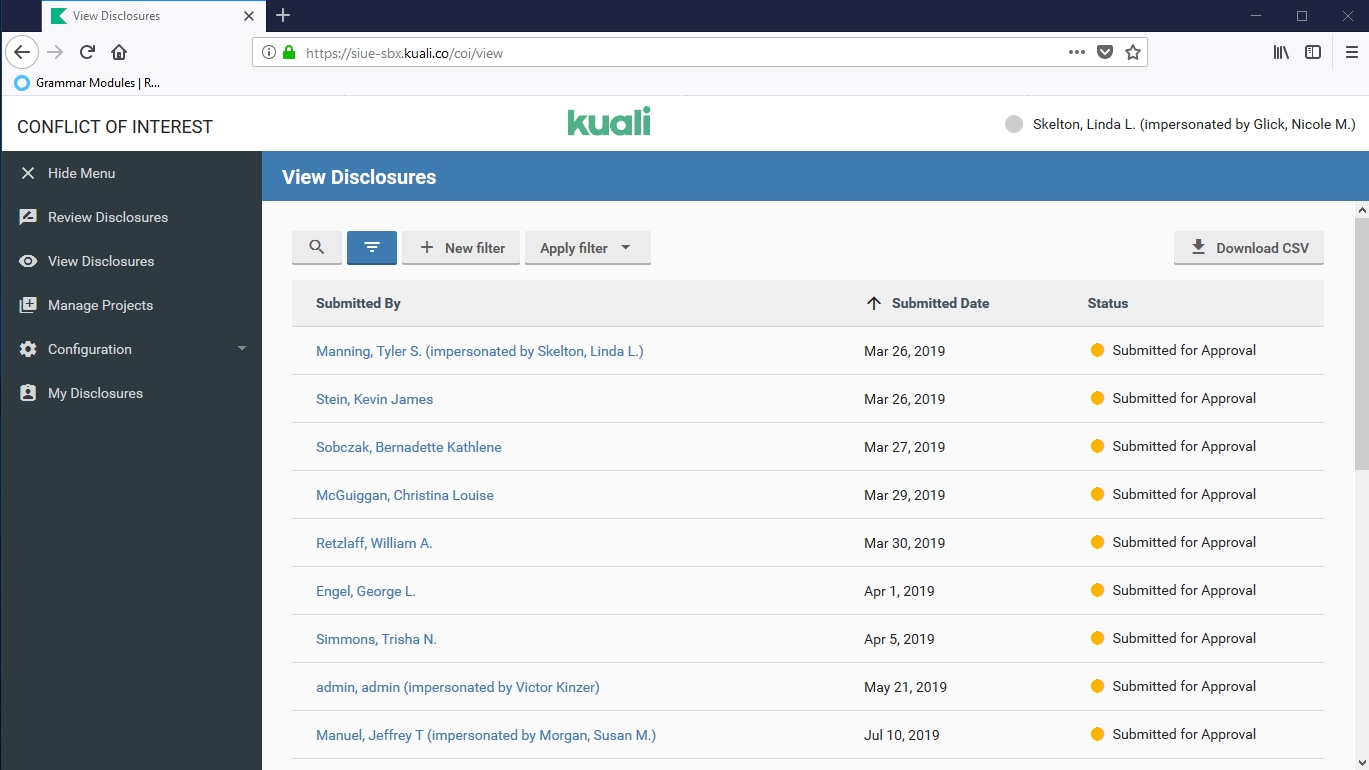Click the browser home icon
This screenshot has height=770, width=1369.
point(119,52)
